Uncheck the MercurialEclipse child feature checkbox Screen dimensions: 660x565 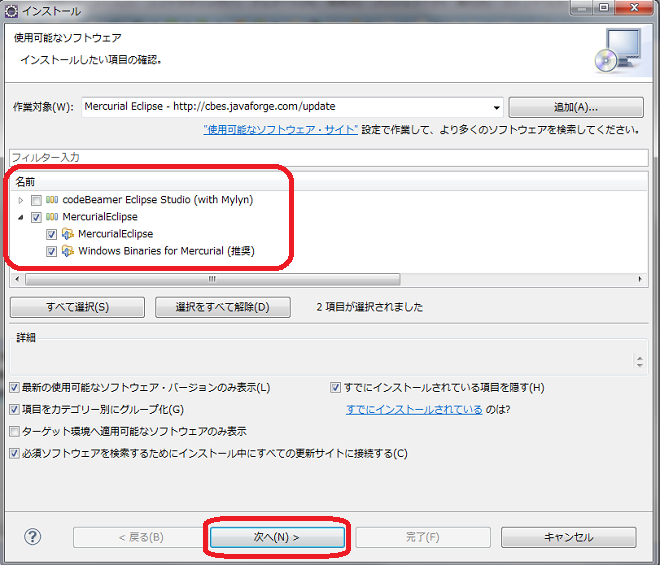51,235
